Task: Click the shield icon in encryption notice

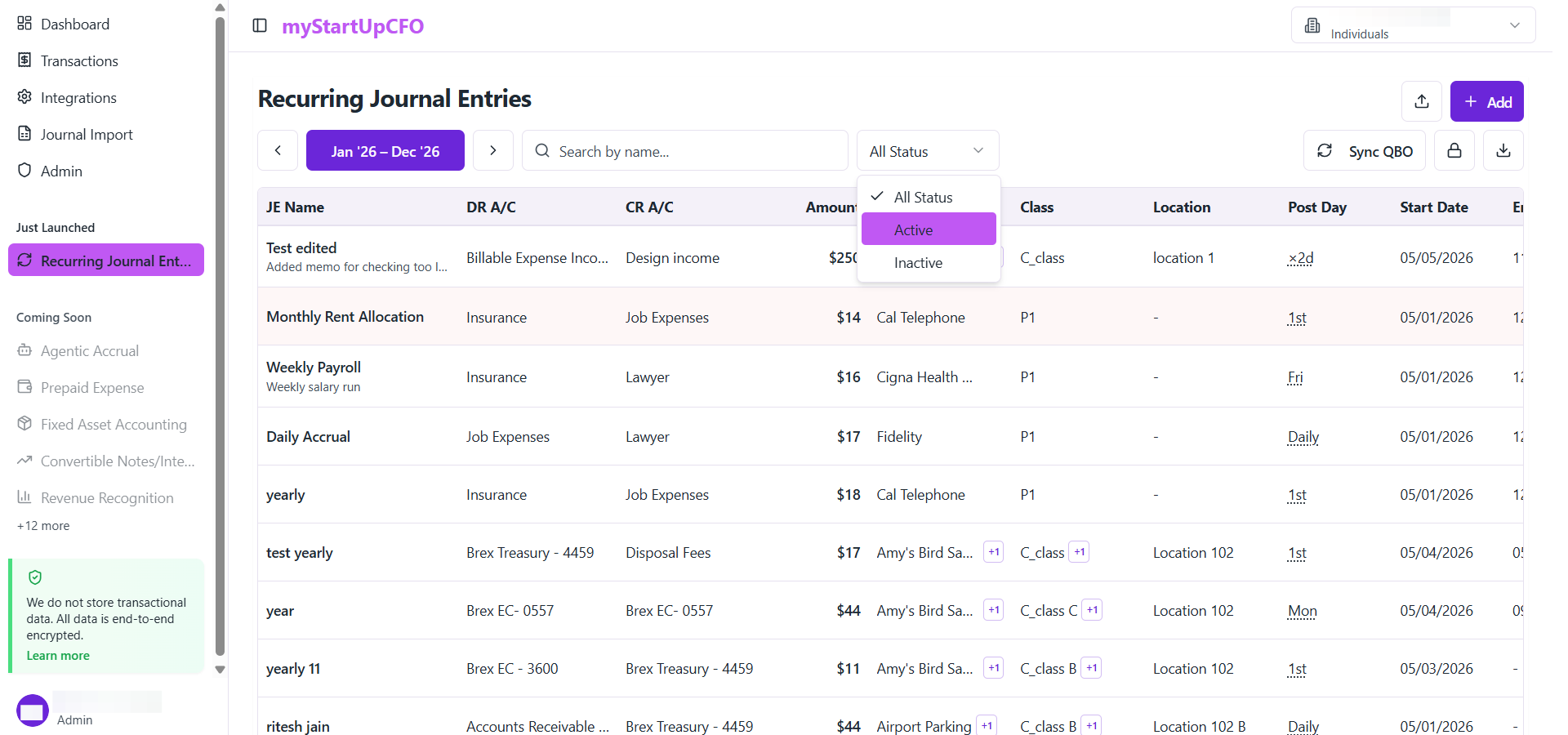Action: [35, 577]
